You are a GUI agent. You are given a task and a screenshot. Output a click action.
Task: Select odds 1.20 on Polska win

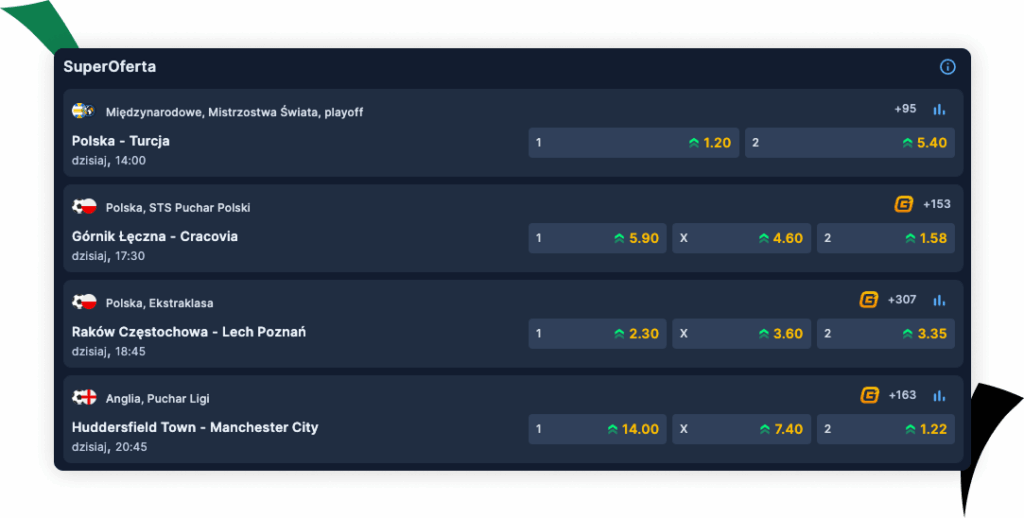[x=633, y=143]
